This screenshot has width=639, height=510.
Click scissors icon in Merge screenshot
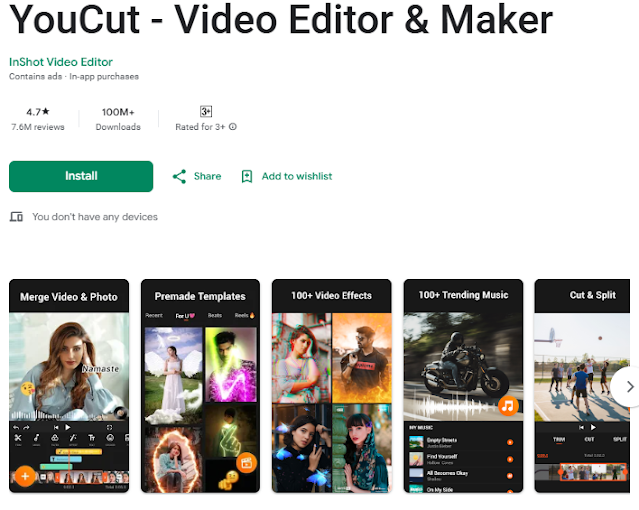click(x=18, y=438)
